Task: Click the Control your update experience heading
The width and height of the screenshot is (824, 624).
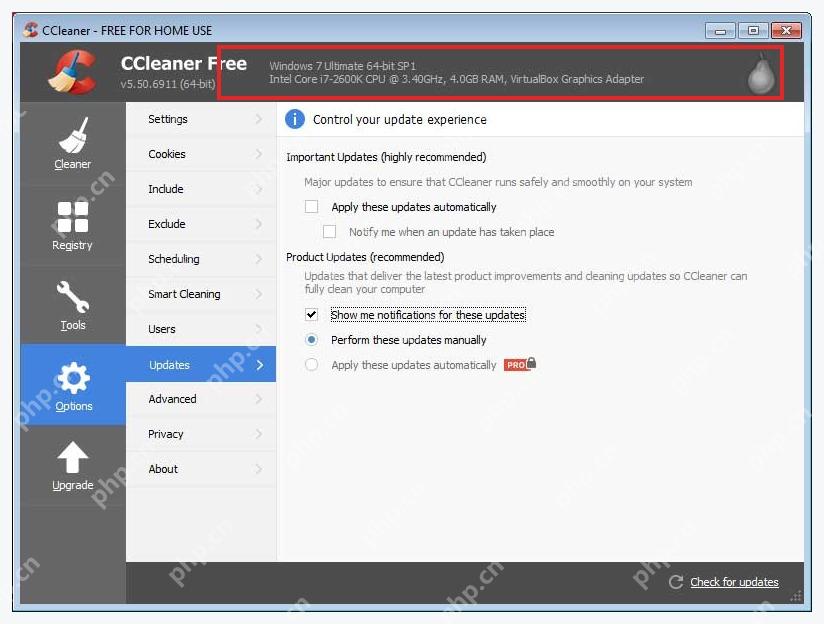Action: [x=399, y=120]
